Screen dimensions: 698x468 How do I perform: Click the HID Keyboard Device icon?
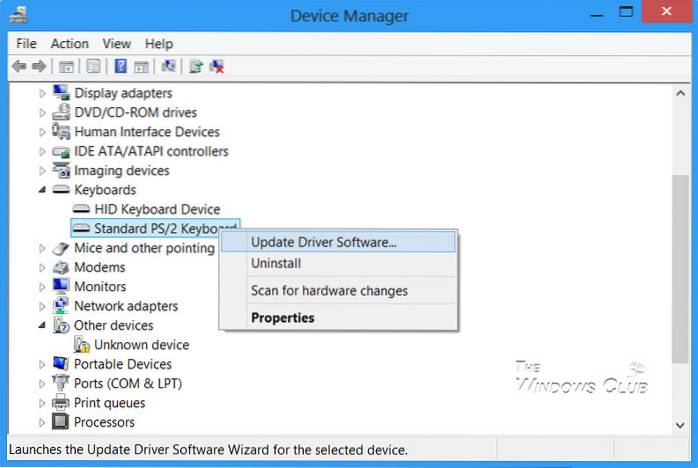point(81,209)
